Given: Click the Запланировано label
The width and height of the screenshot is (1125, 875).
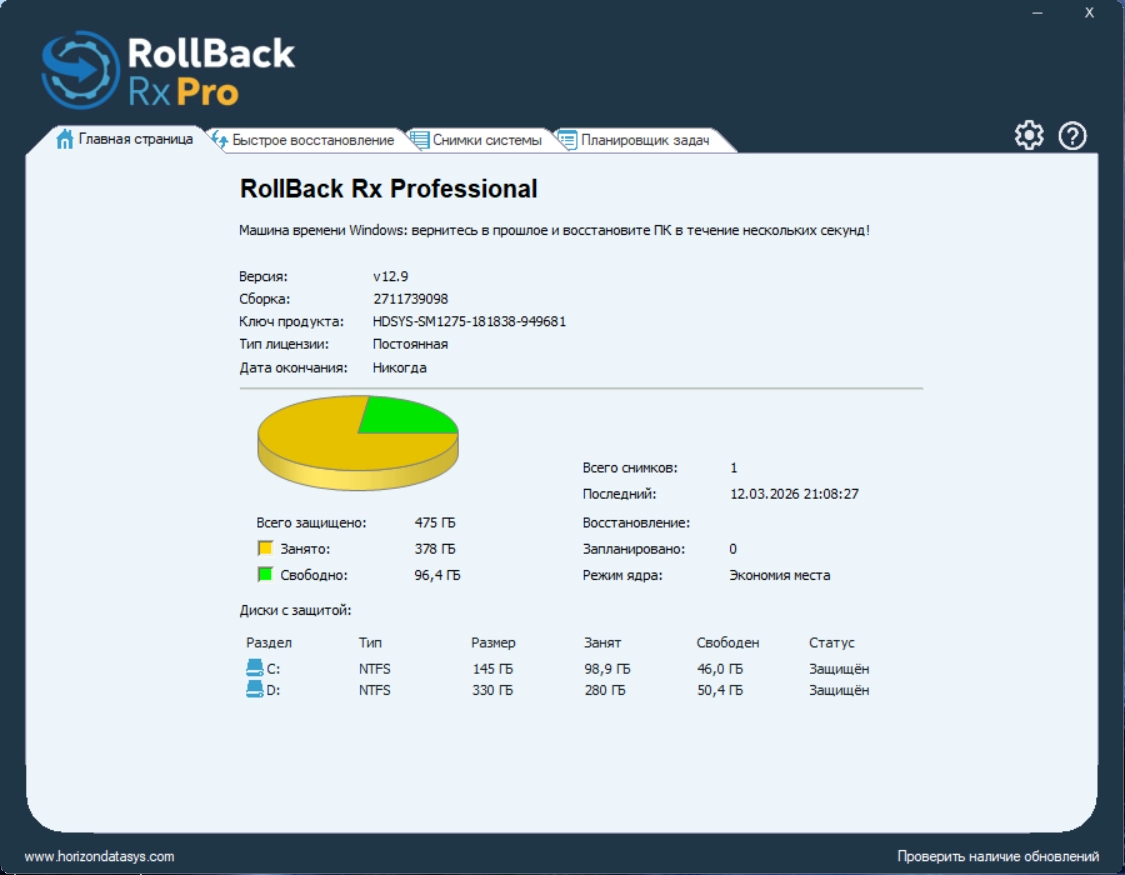Looking at the screenshot, I should click(634, 548).
